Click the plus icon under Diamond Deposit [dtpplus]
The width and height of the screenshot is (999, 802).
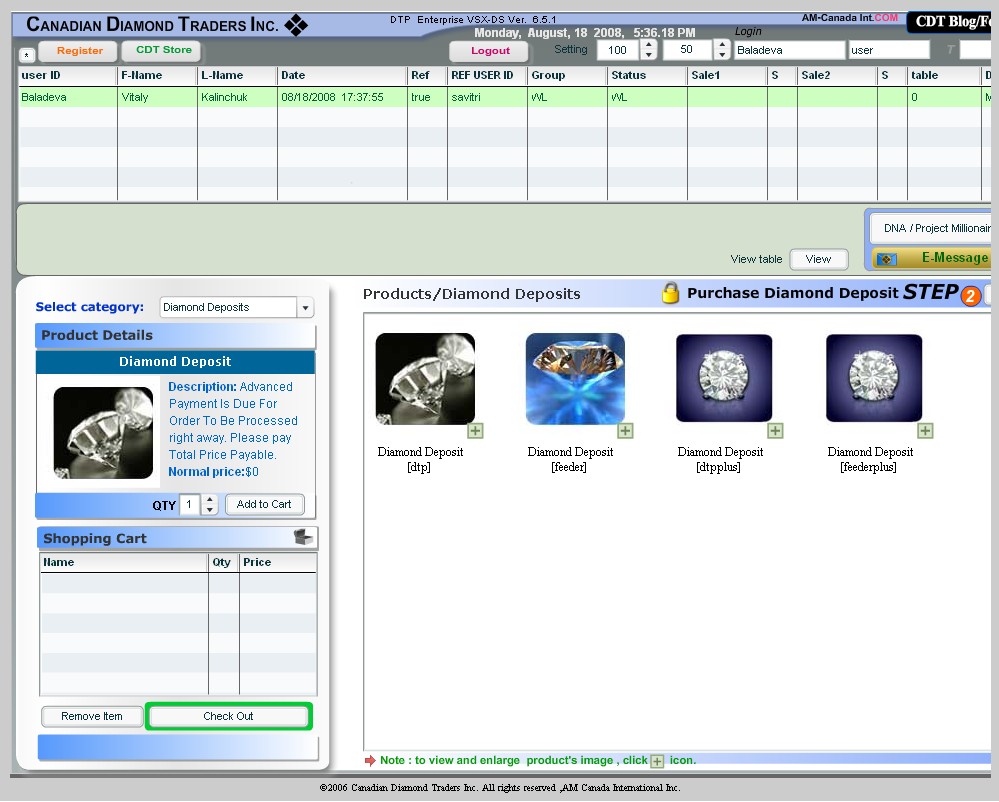click(775, 431)
